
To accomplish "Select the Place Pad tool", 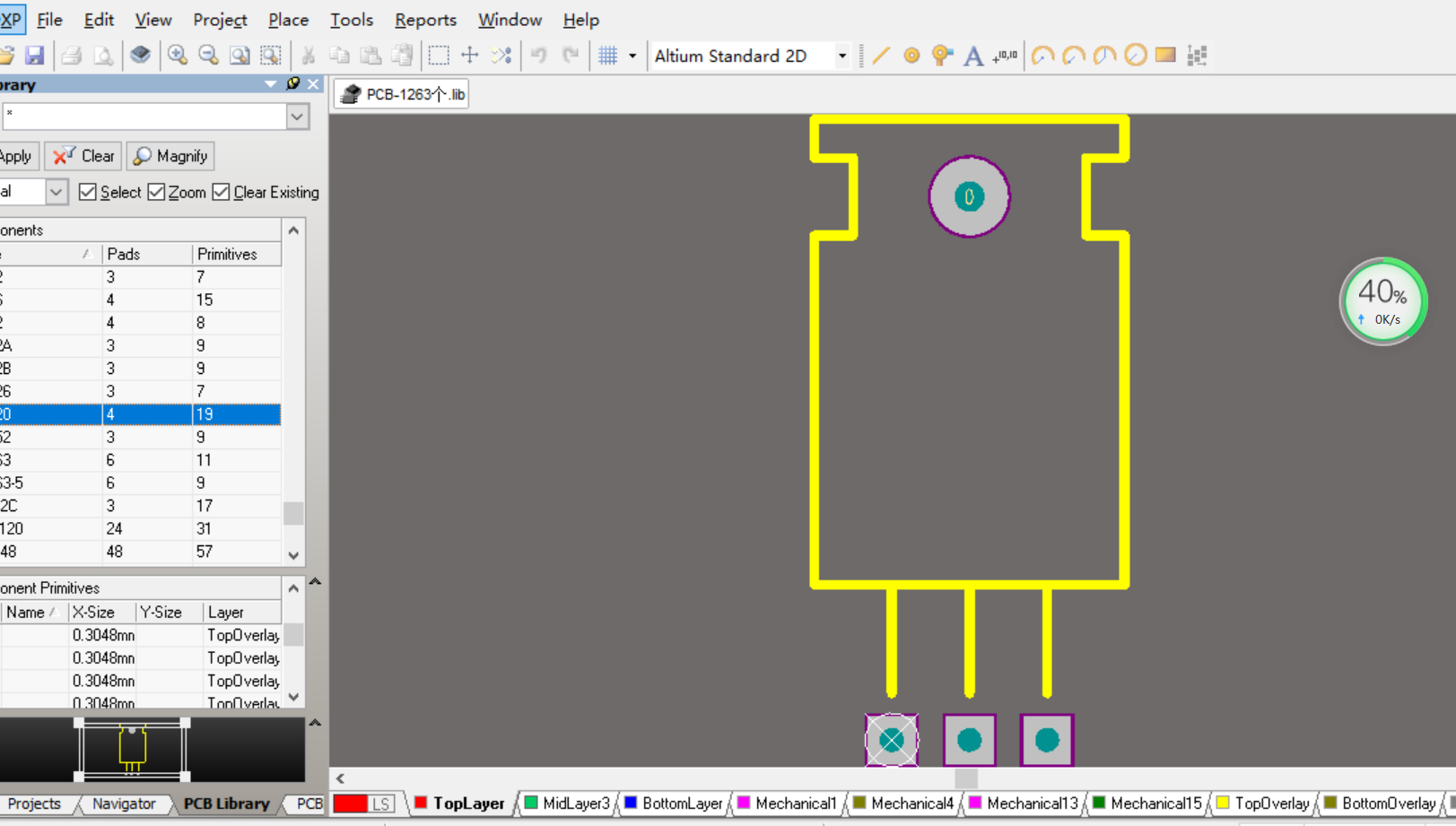I will pos(911,56).
